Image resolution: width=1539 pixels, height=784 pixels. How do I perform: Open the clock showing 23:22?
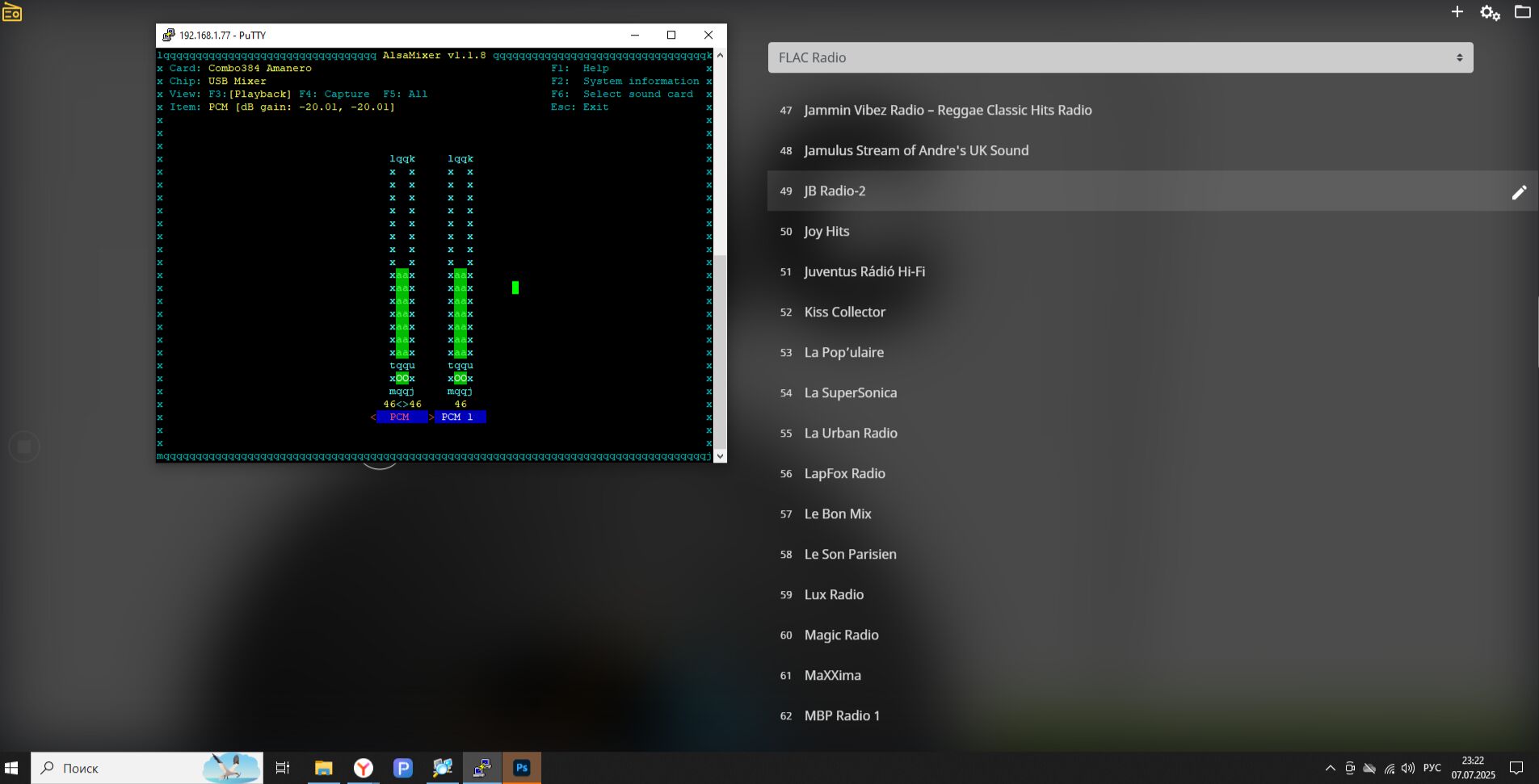pyautogui.click(x=1473, y=768)
